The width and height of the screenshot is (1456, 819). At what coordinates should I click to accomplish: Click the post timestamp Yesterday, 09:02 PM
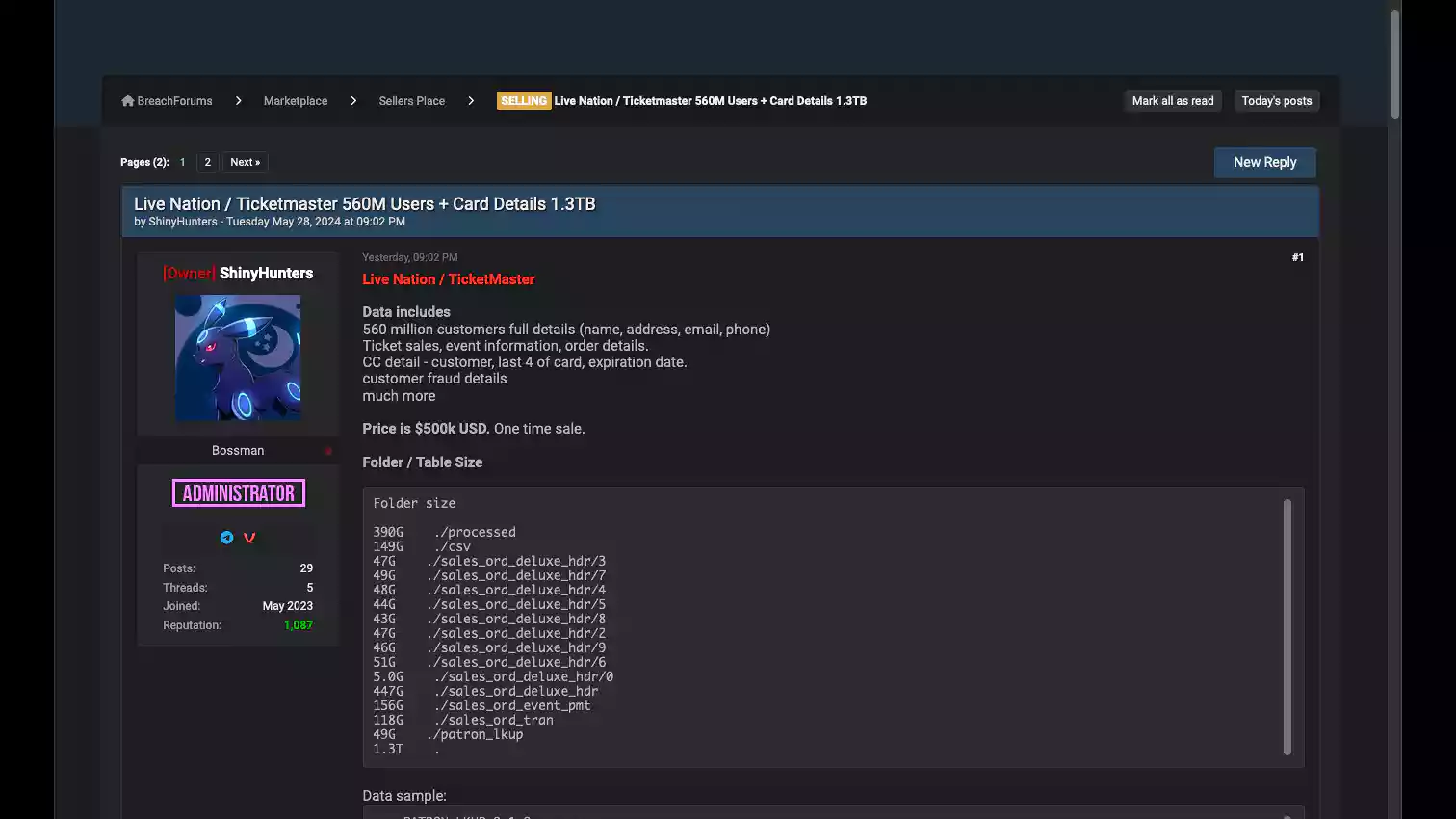pyautogui.click(x=409, y=257)
